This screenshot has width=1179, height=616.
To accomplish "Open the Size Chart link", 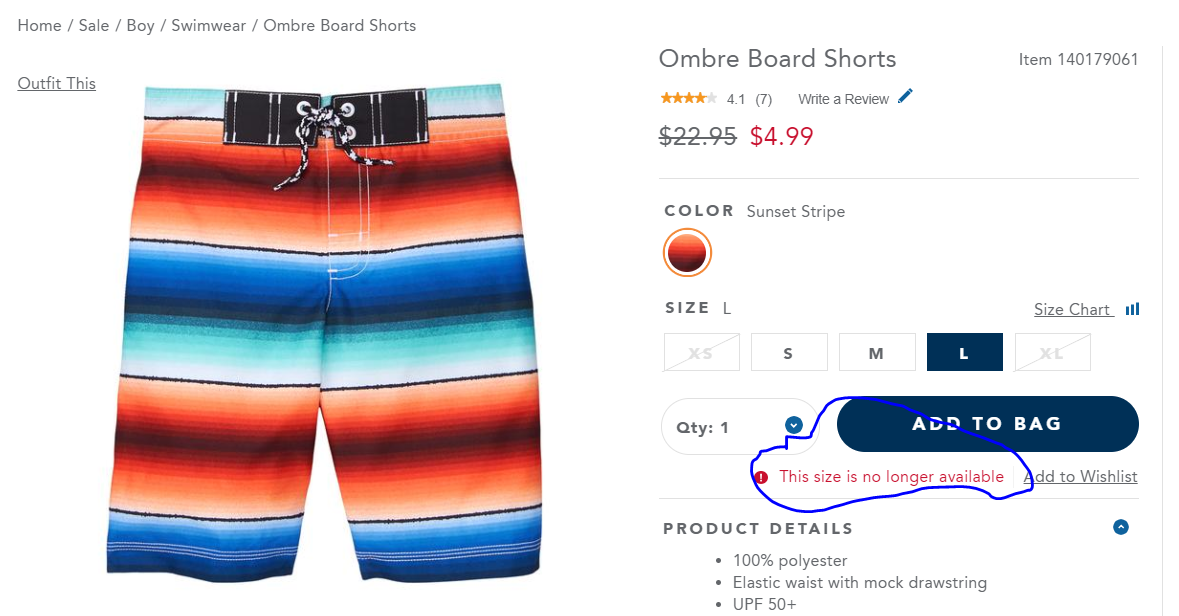I will click(1072, 310).
